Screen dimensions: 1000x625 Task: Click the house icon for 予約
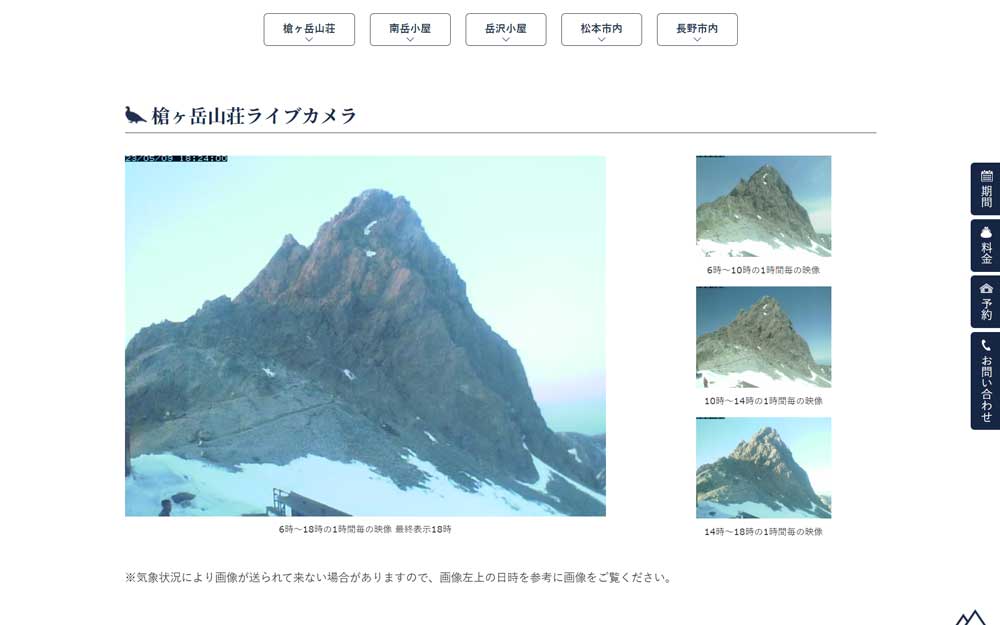pos(987,288)
